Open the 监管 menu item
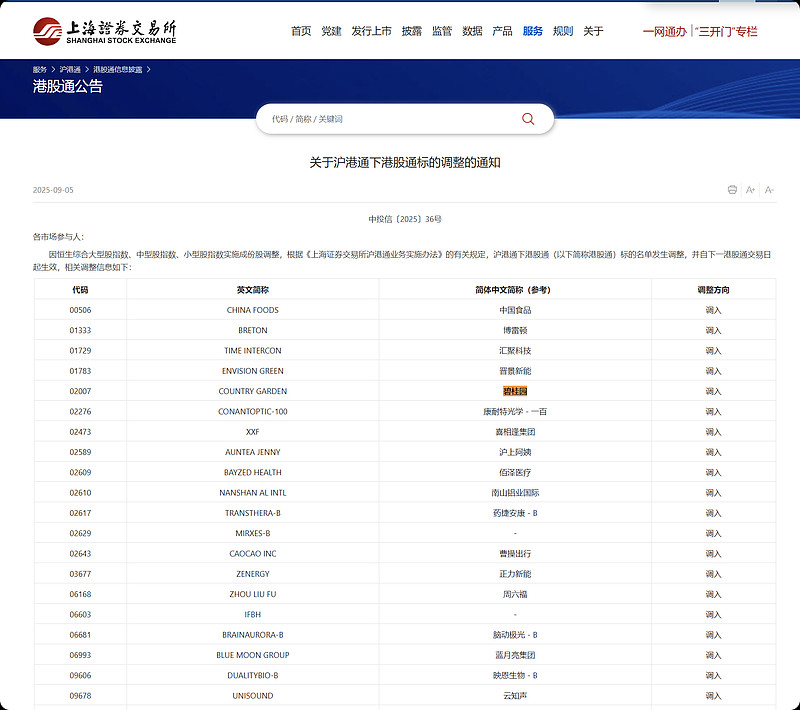 tap(442, 31)
